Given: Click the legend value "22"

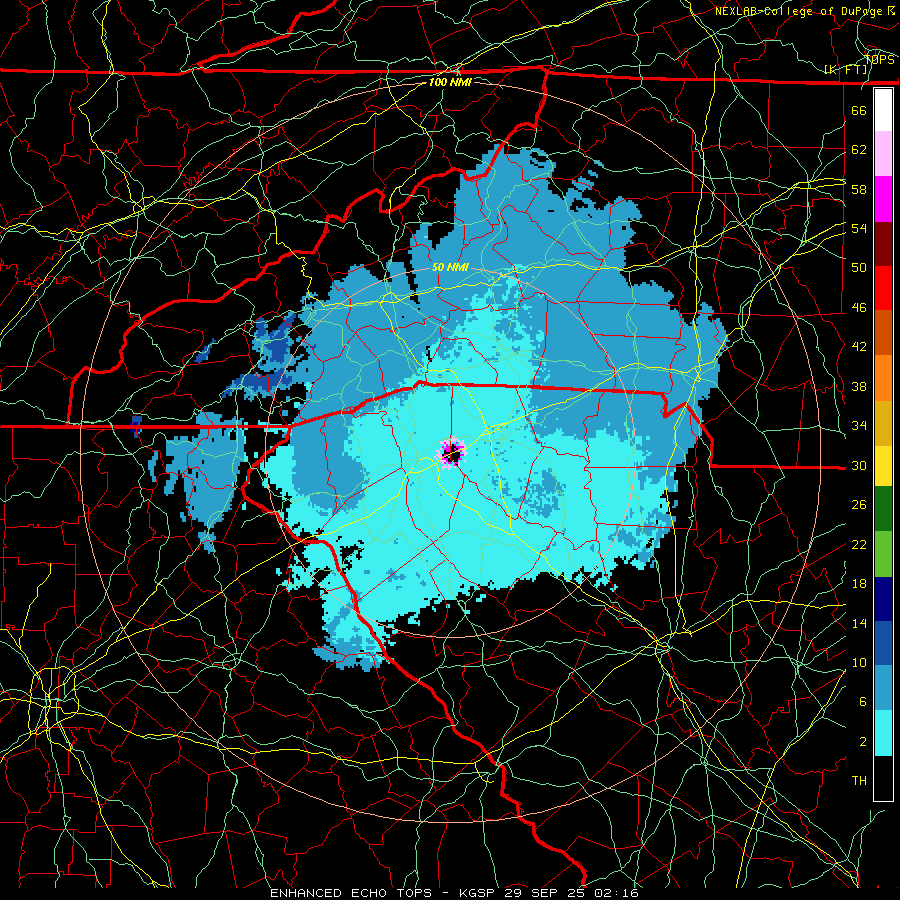Looking at the screenshot, I should (x=859, y=544).
